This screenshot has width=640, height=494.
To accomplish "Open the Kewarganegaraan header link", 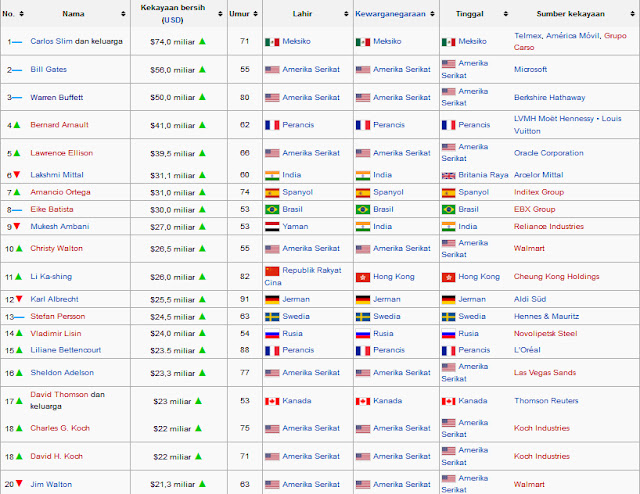I will (390, 14).
